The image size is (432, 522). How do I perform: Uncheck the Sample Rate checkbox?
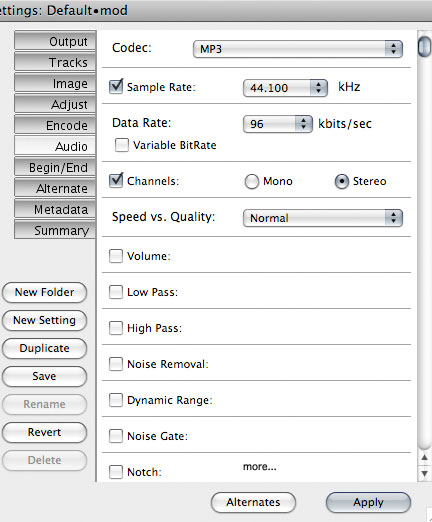point(116,87)
